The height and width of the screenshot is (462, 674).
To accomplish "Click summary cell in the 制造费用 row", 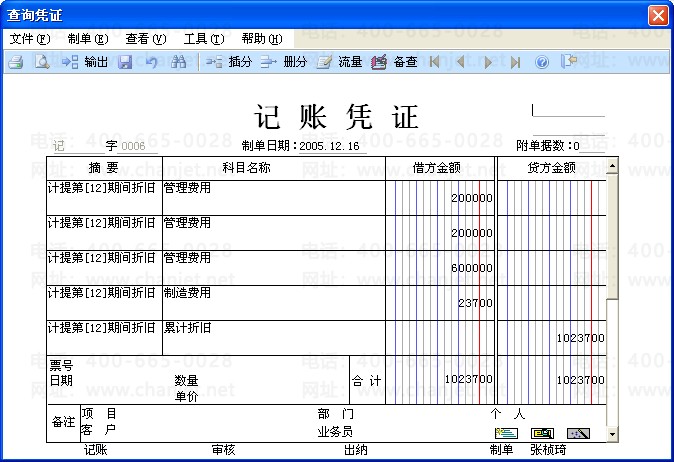I will pos(104,303).
